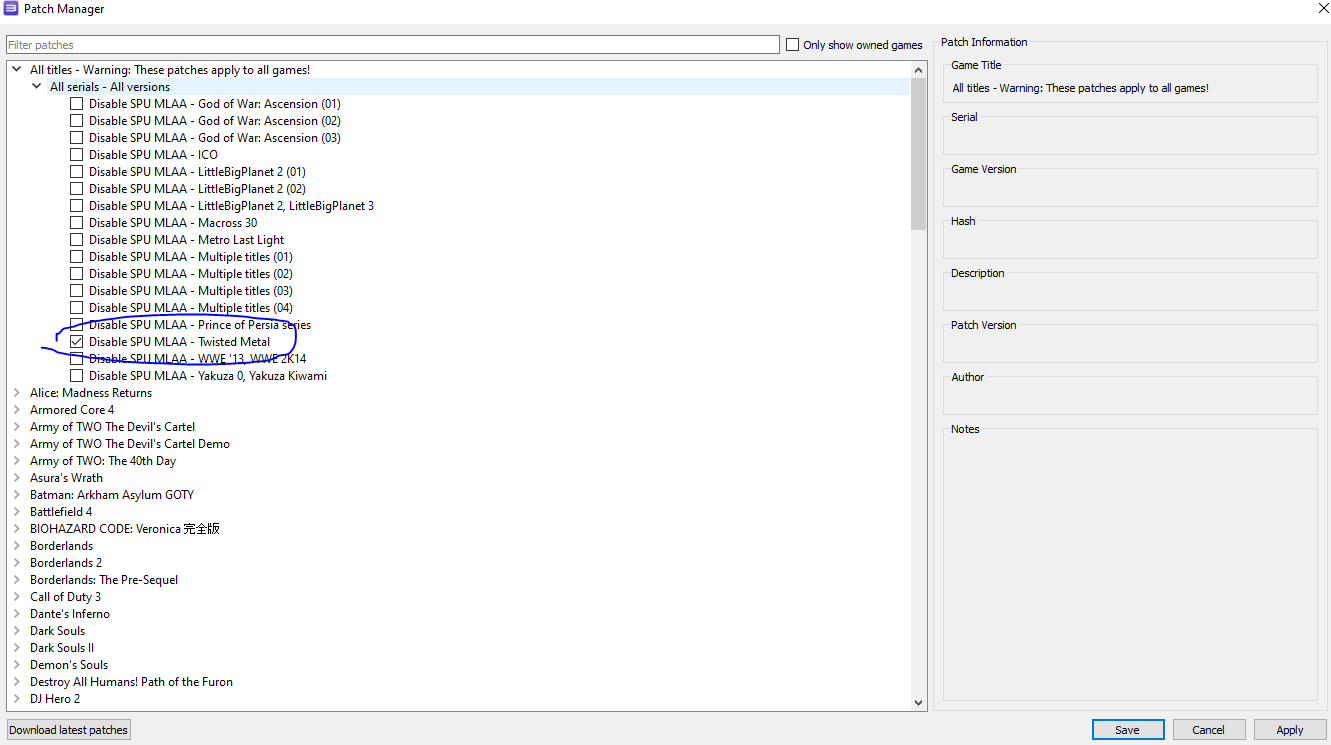Click the Save button
1331x745 pixels.
click(x=1128, y=730)
